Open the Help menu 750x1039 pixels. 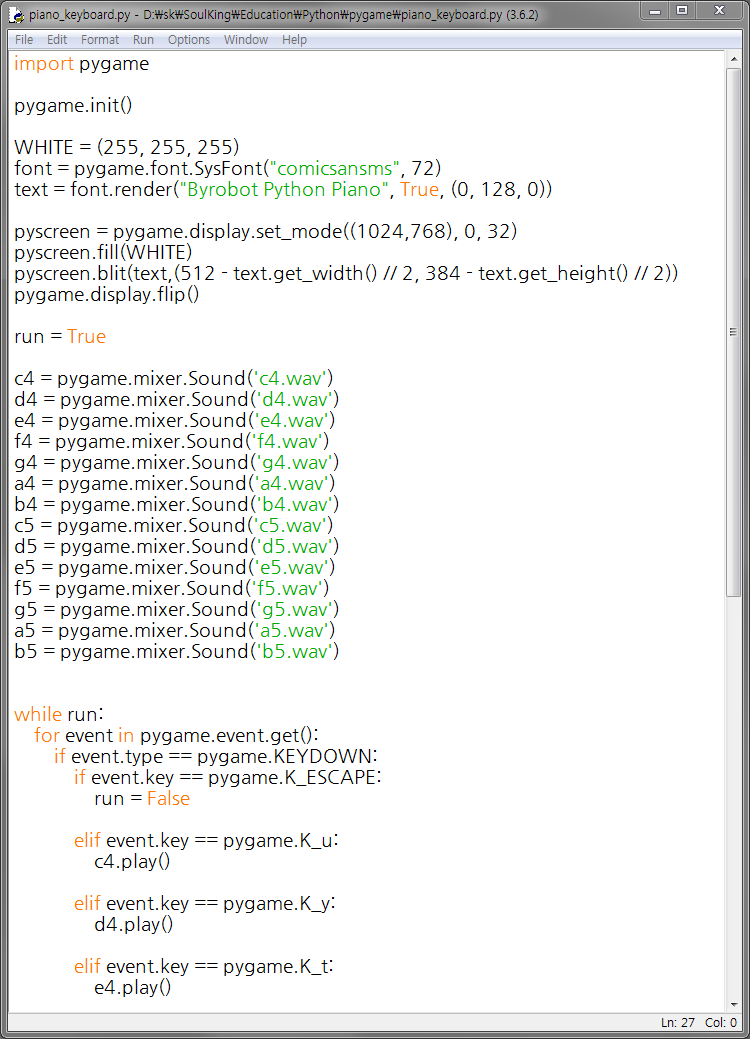click(294, 40)
